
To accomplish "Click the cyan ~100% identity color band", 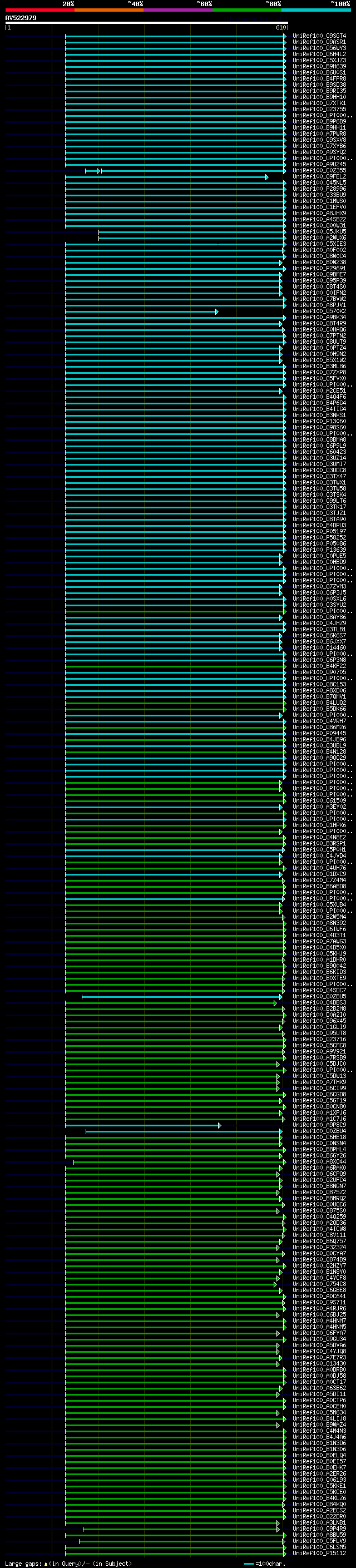I will click(316, 10).
